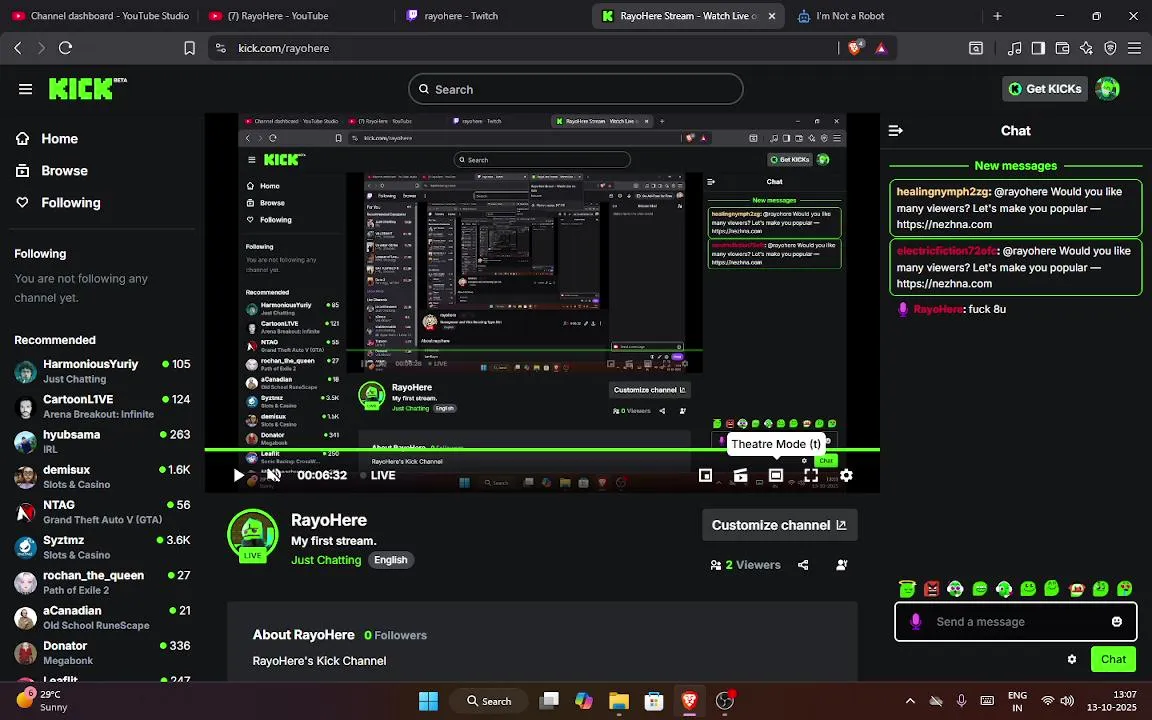Open Customize channel

780,525
